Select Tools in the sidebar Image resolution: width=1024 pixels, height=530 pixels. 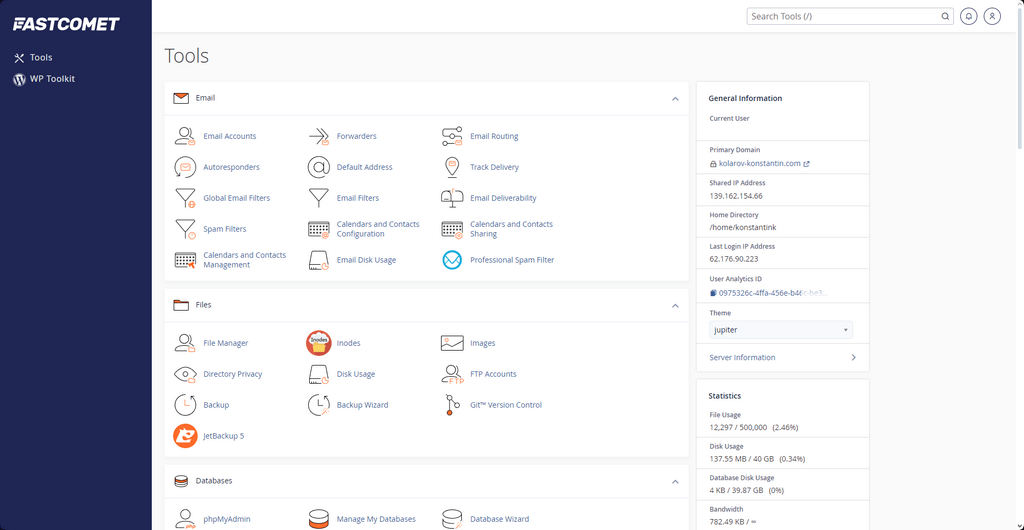point(40,58)
